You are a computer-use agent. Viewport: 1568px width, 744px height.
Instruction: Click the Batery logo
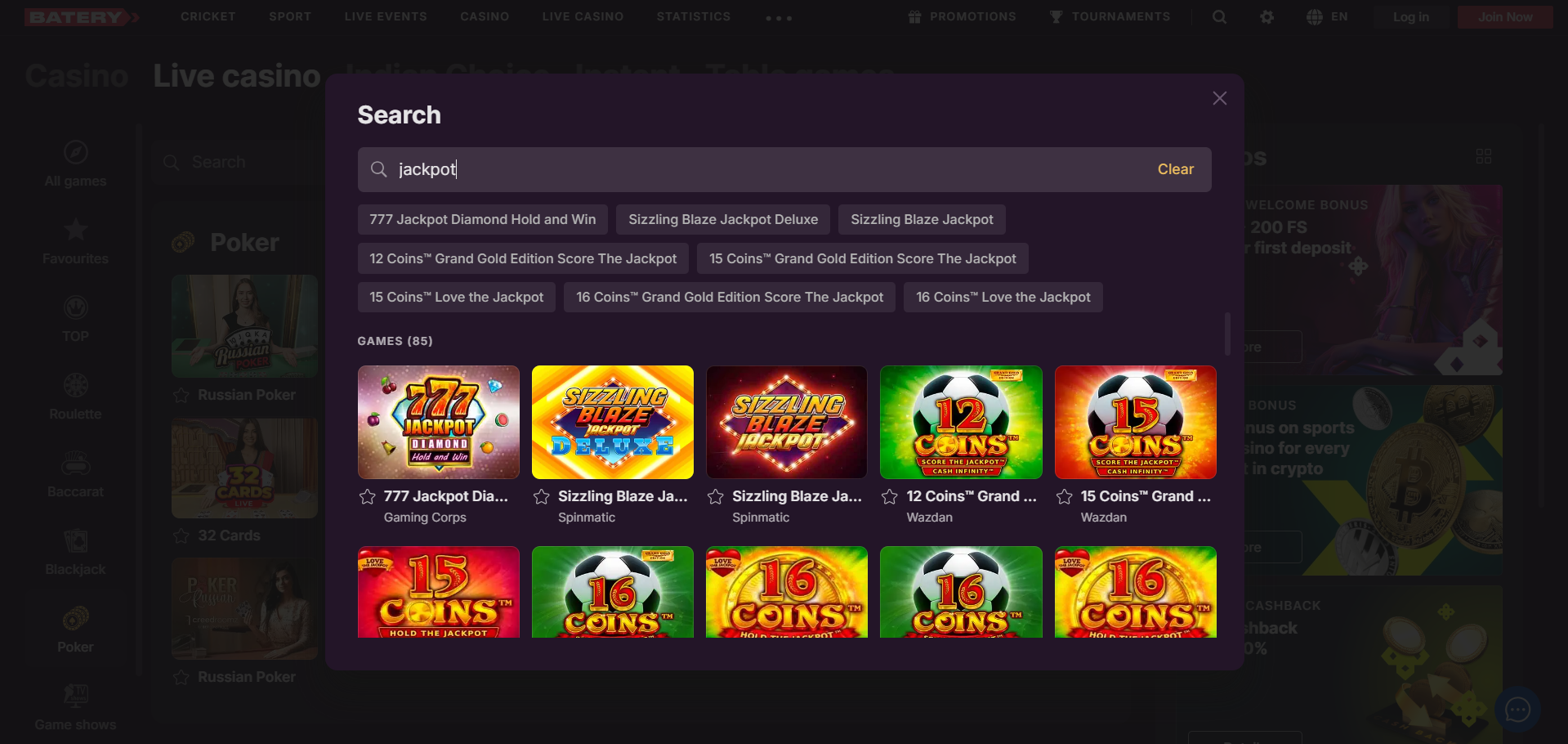(x=81, y=17)
